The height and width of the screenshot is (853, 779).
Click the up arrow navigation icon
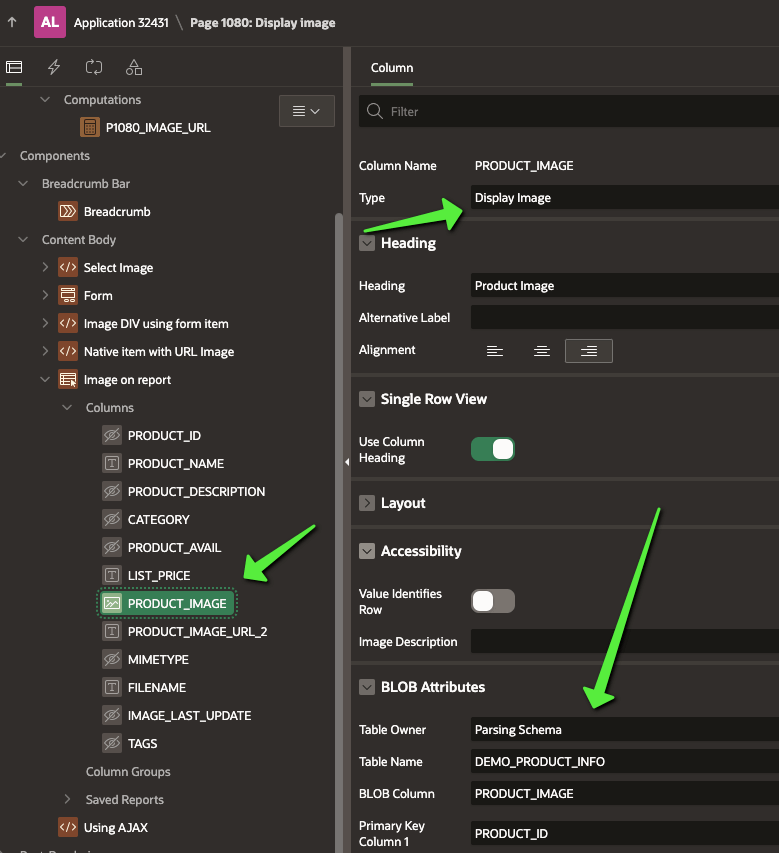12,22
